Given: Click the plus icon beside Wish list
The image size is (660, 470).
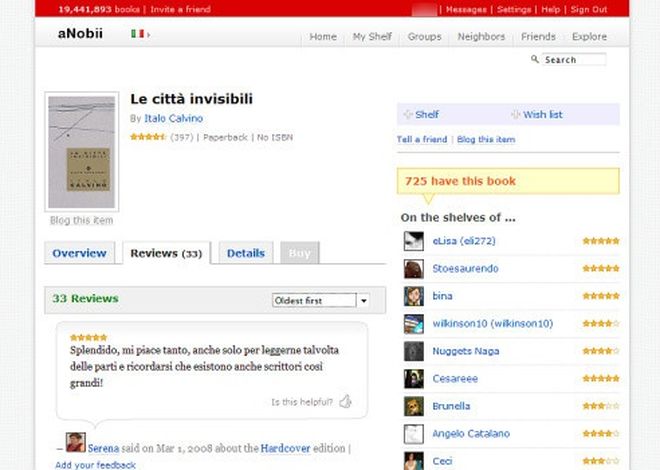Looking at the screenshot, I should (x=515, y=114).
